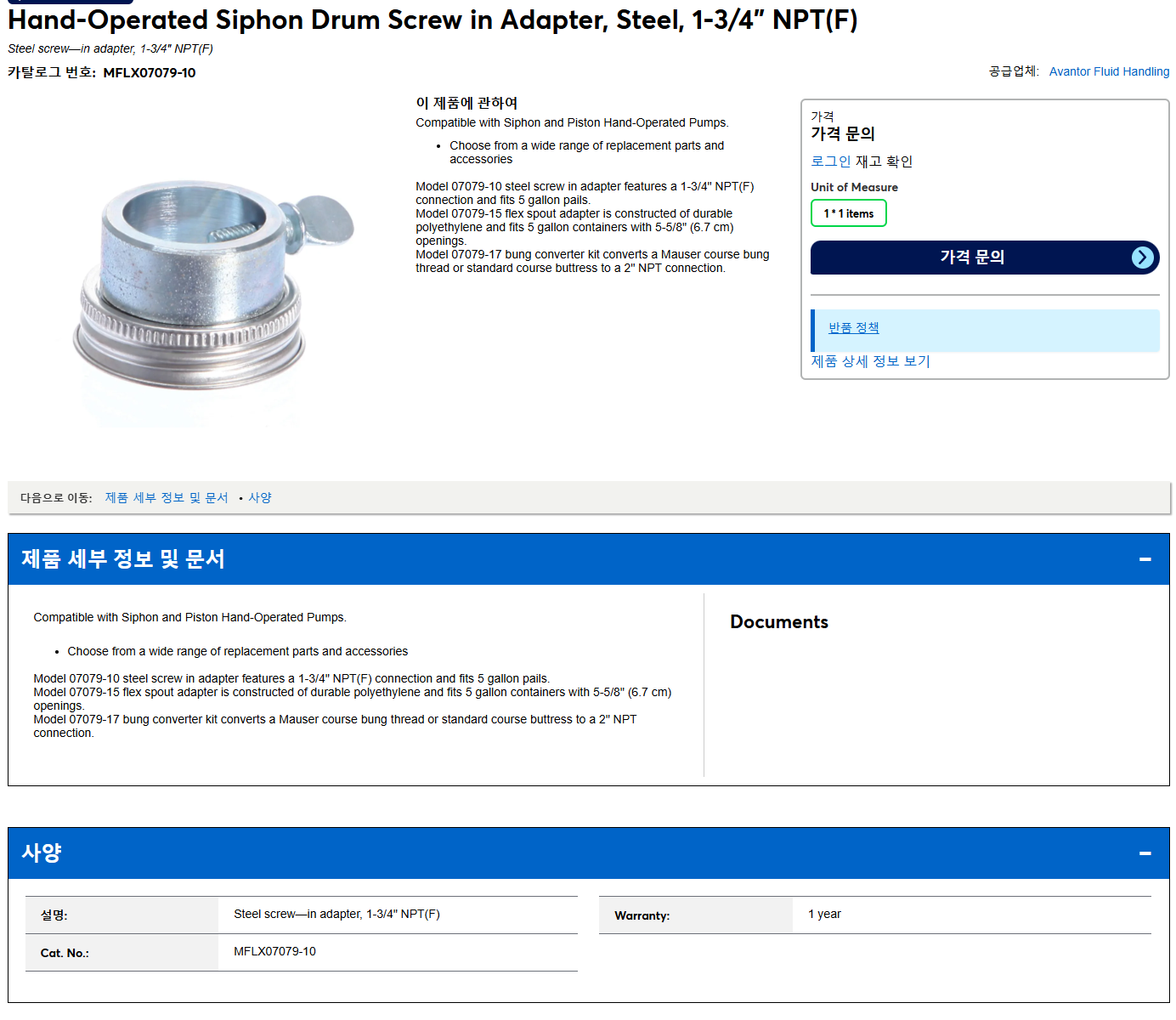
Task: Collapse the 사양 section with minus icon
Action: [1145, 853]
